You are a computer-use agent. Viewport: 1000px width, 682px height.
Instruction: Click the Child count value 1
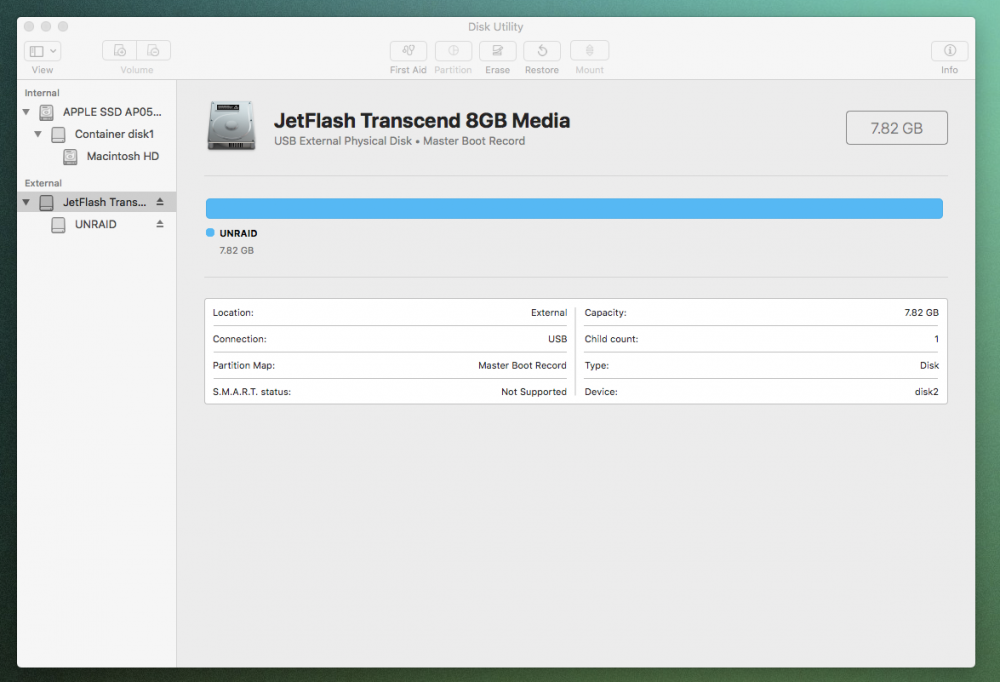[936, 339]
